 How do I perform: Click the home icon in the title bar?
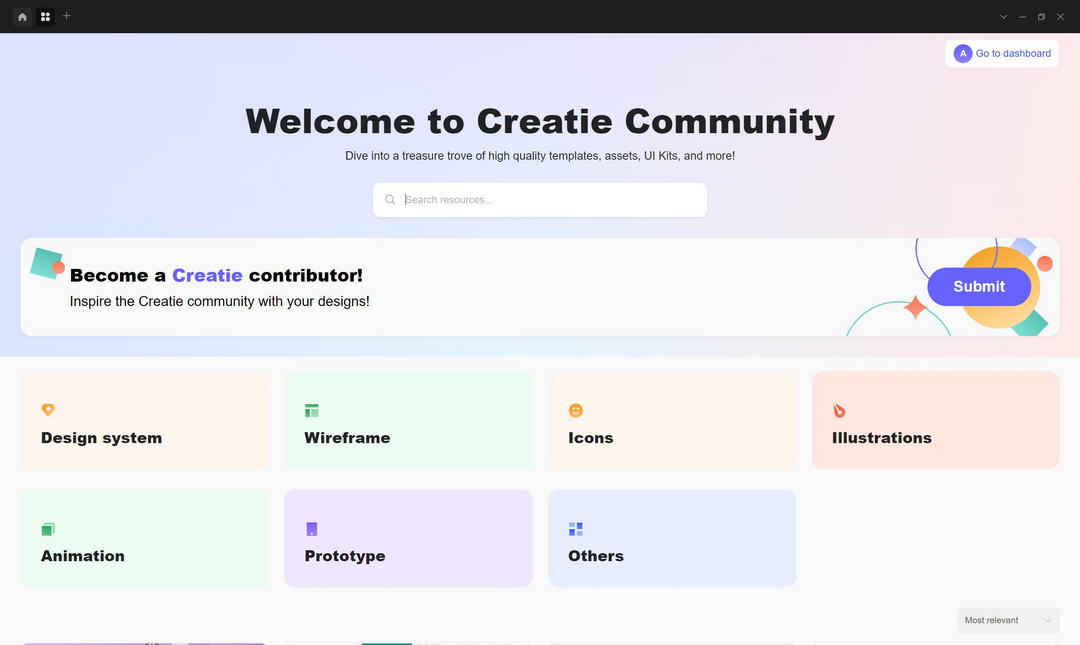pyautogui.click(x=22, y=16)
